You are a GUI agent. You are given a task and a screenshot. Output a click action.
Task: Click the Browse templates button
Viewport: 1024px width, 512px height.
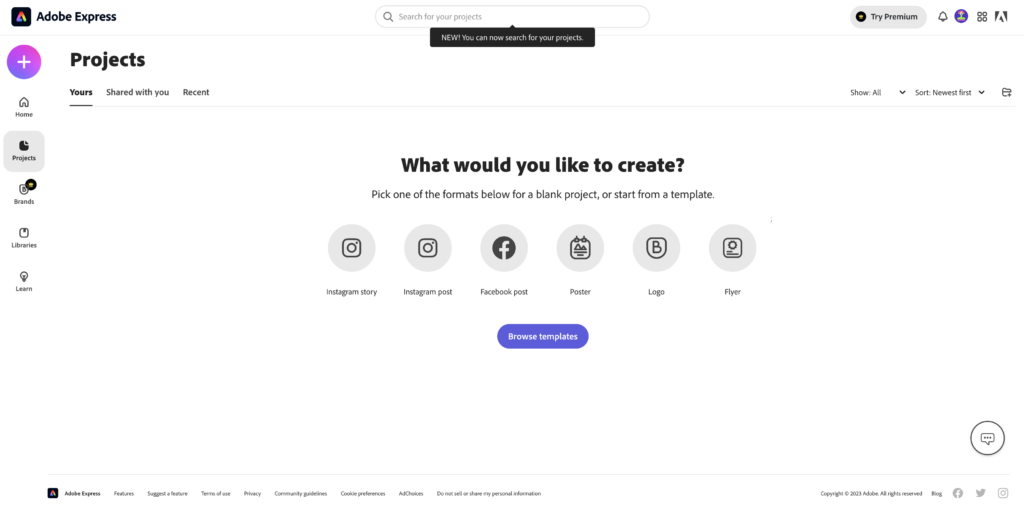tap(542, 336)
